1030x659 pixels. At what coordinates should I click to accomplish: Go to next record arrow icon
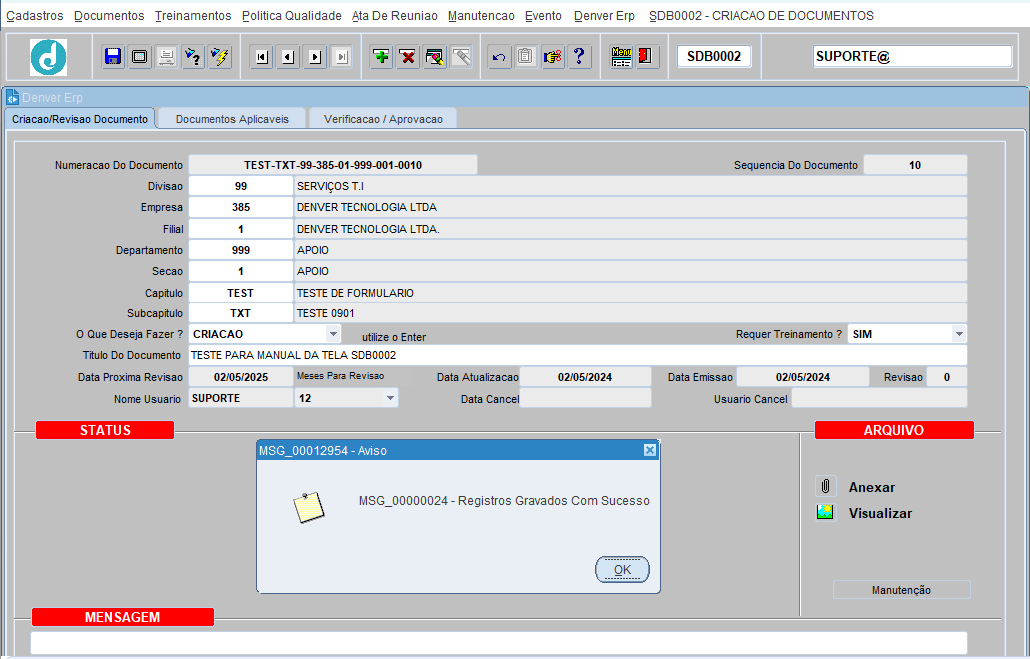[315, 57]
